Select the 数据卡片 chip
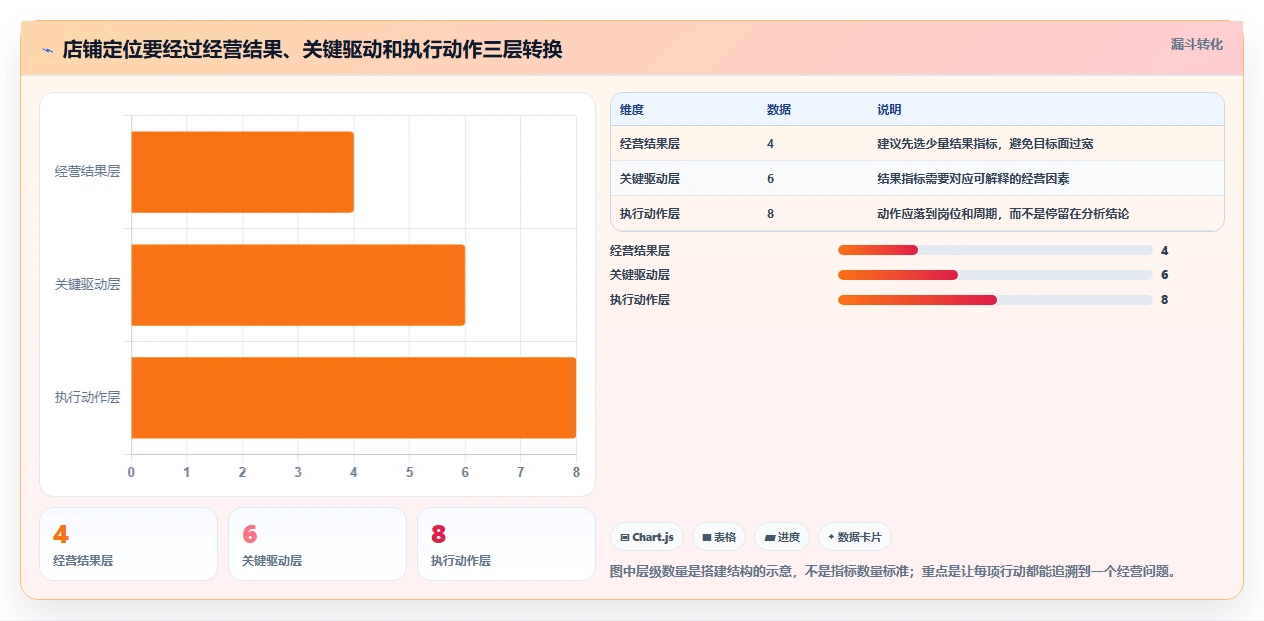This screenshot has width=1264, height=621. tap(855, 537)
